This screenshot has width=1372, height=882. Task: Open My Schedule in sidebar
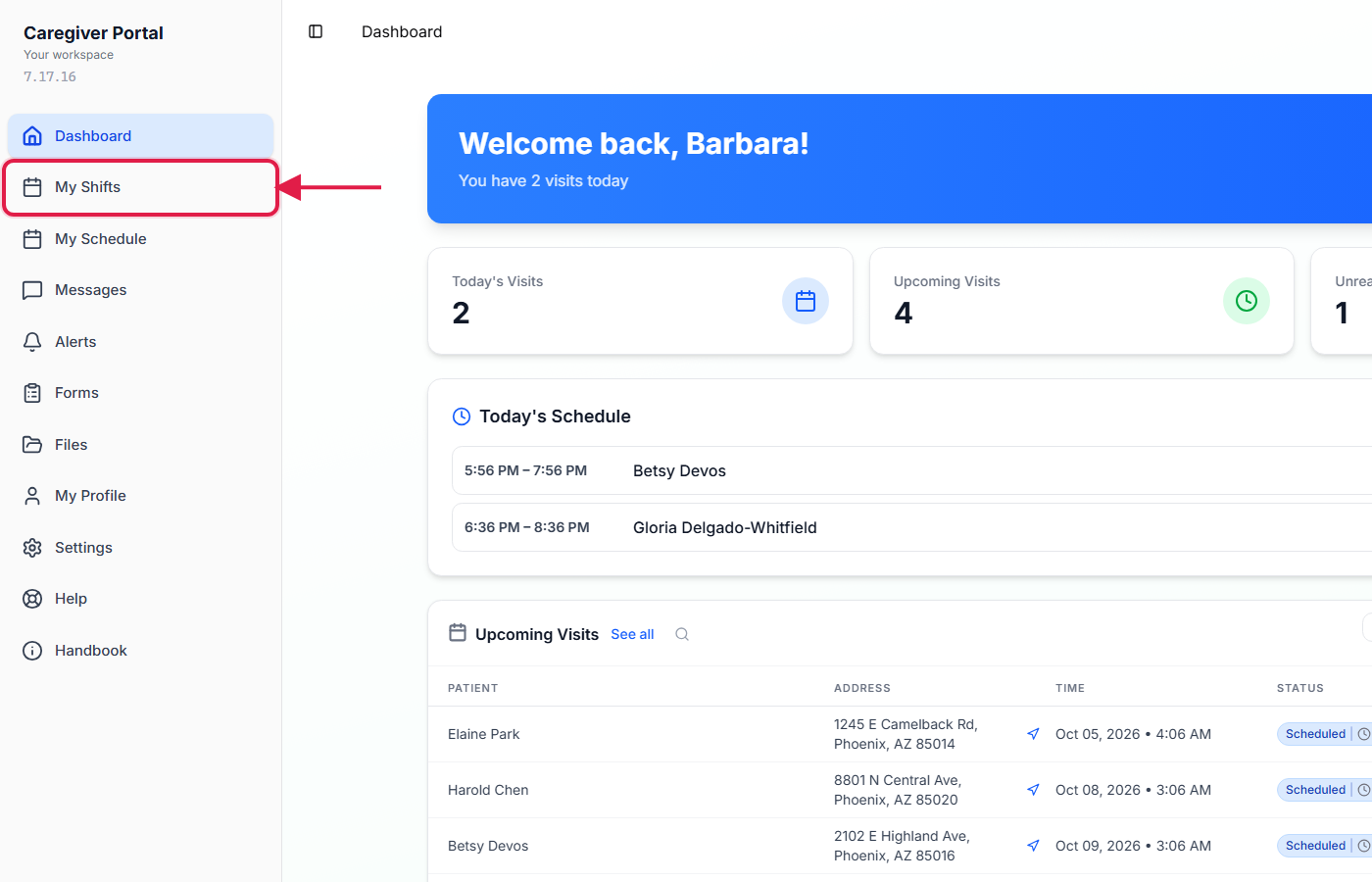[141, 239]
